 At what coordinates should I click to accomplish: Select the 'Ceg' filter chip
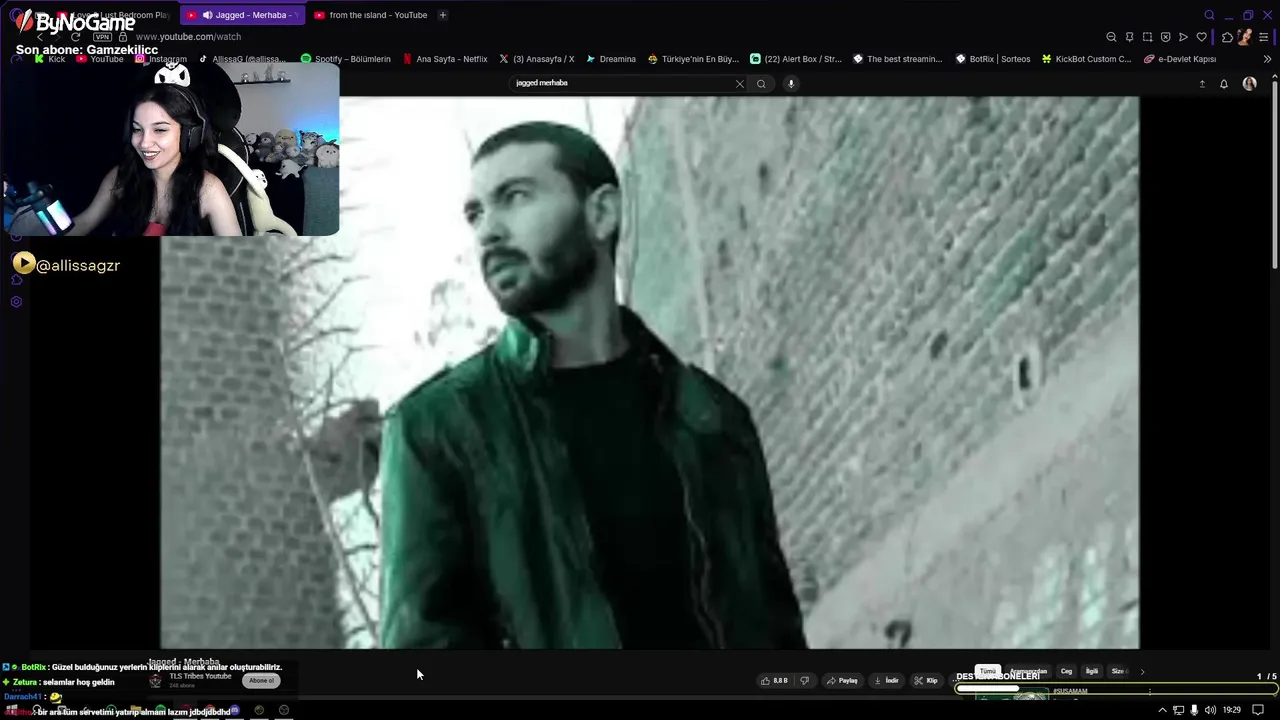tap(1066, 672)
